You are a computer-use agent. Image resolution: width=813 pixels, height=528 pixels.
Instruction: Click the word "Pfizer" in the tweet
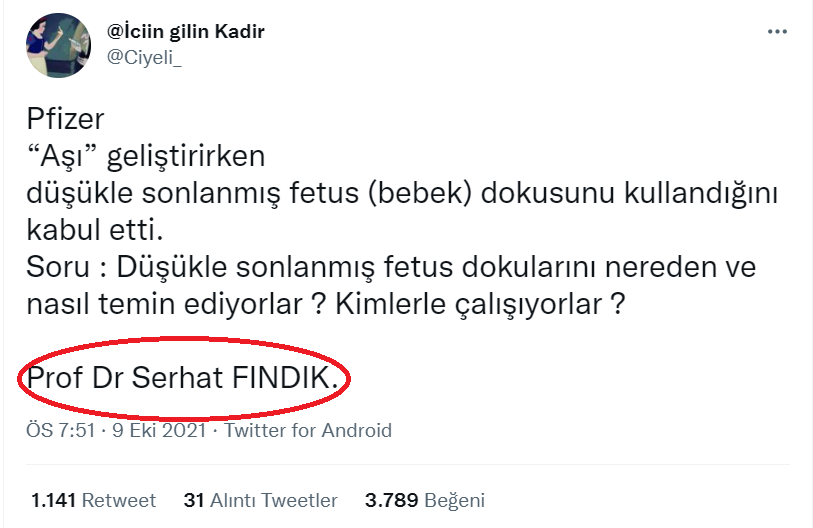click(x=65, y=121)
